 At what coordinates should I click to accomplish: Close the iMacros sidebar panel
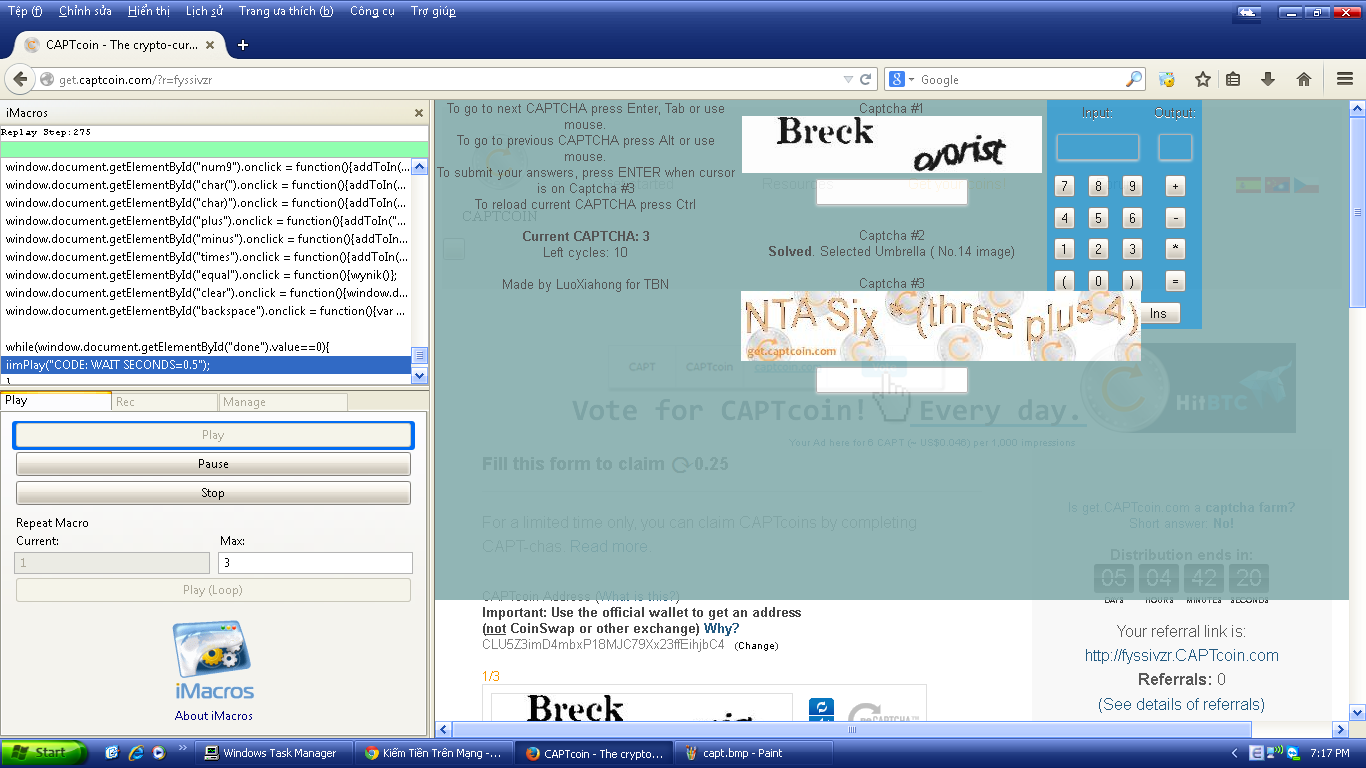[419, 113]
